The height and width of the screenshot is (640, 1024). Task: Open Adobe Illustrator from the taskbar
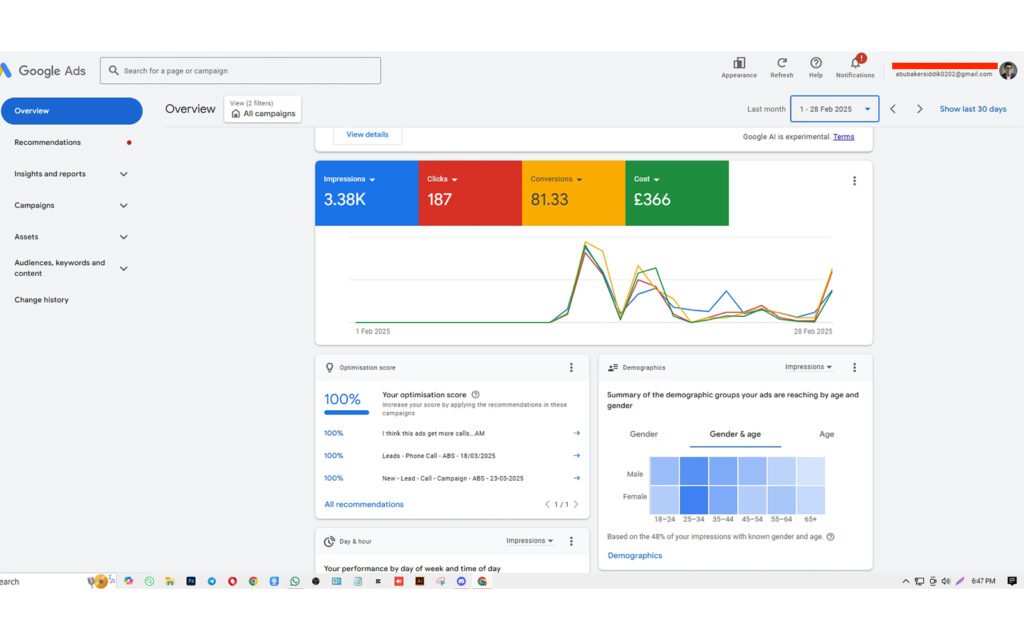420,581
